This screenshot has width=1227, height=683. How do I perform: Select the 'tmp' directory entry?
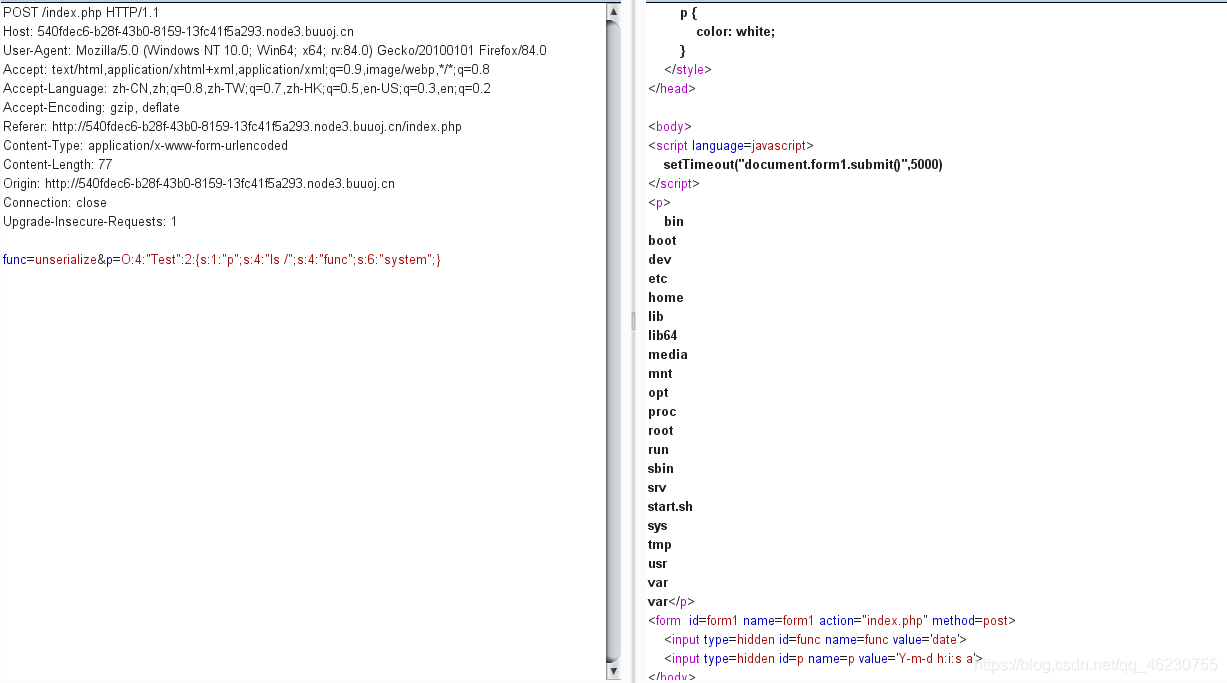pyautogui.click(x=660, y=544)
